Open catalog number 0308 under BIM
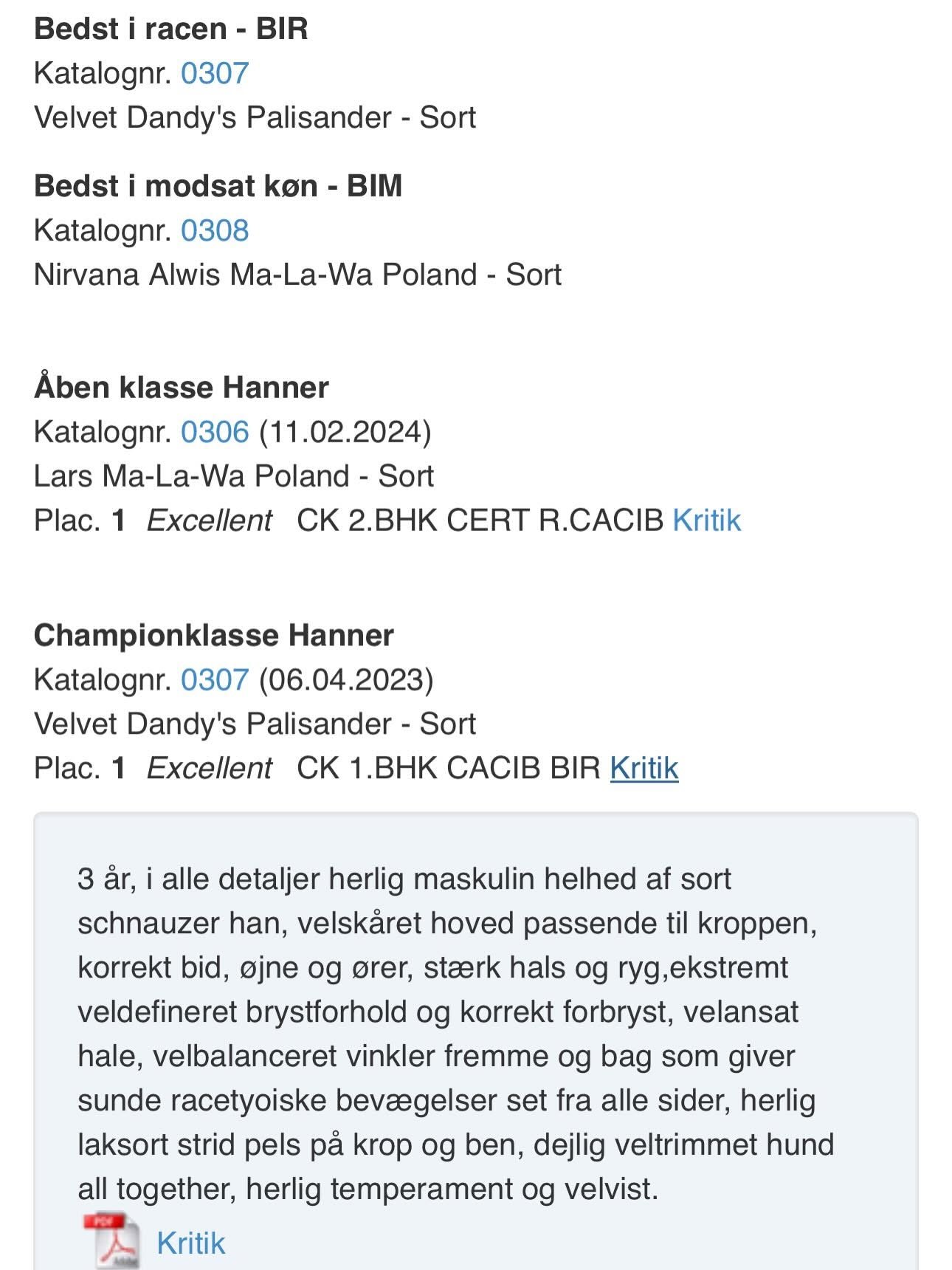The width and height of the screenshot is (952, 1270). pos(215,230)
